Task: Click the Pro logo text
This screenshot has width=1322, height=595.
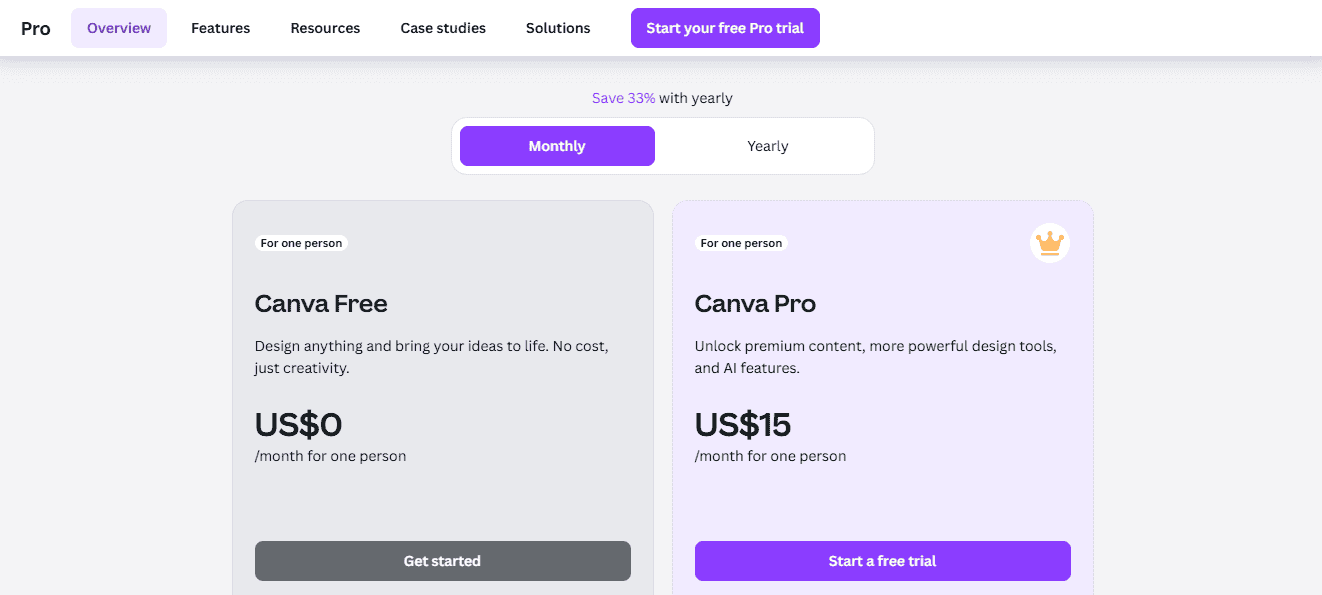Action: (x=36, y=28)
